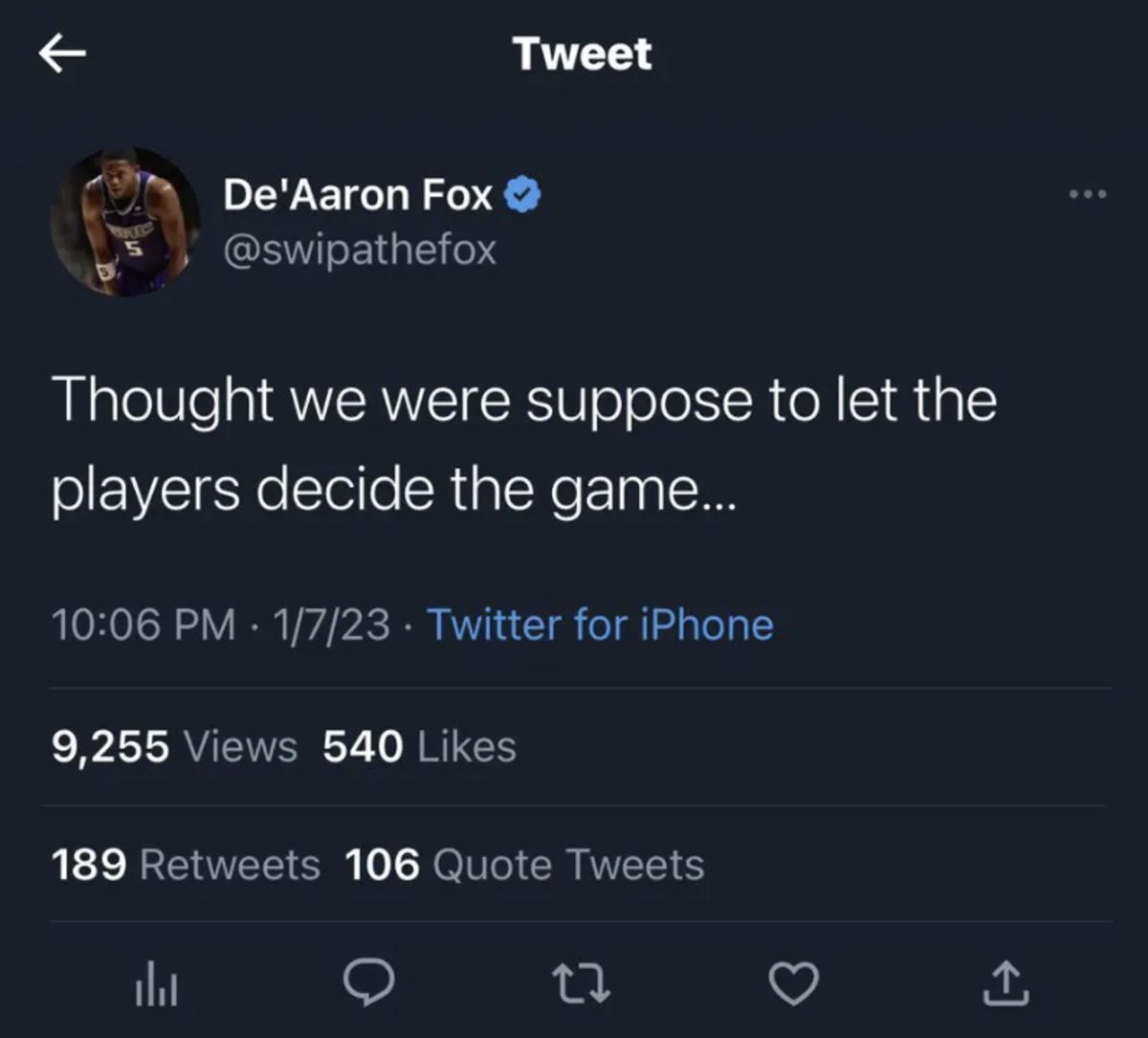
Task: Open the Twitter for iPhone source link
Action: (601, 625)
